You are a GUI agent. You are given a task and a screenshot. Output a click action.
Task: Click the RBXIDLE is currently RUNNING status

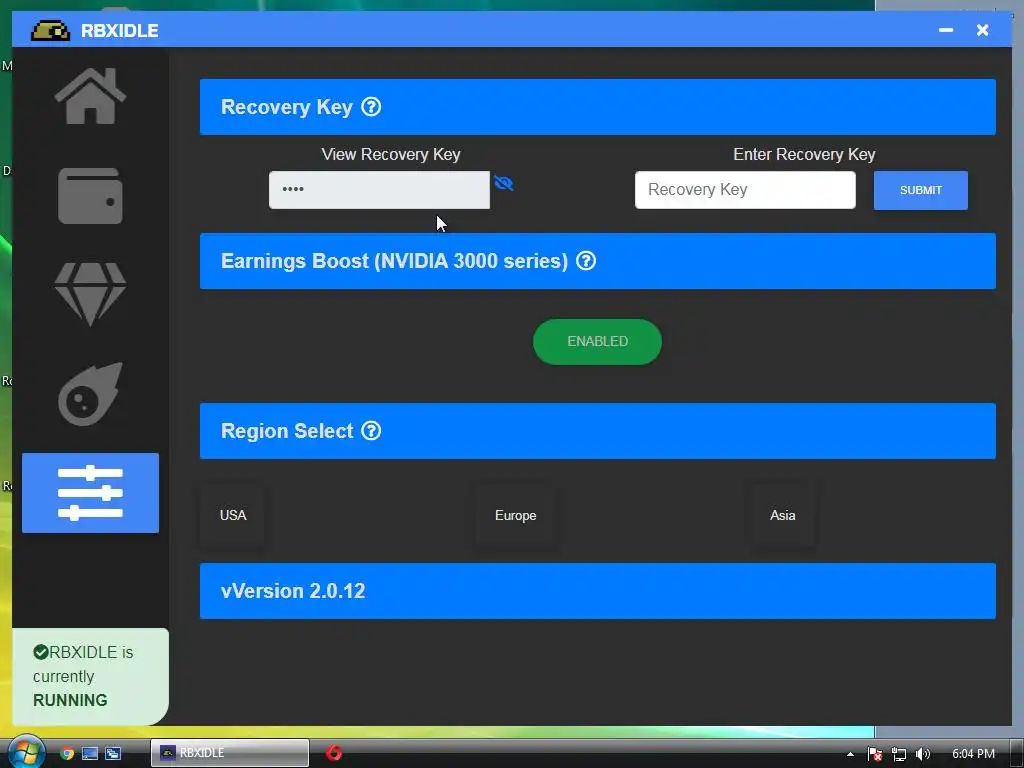click(x=90, y=677)
